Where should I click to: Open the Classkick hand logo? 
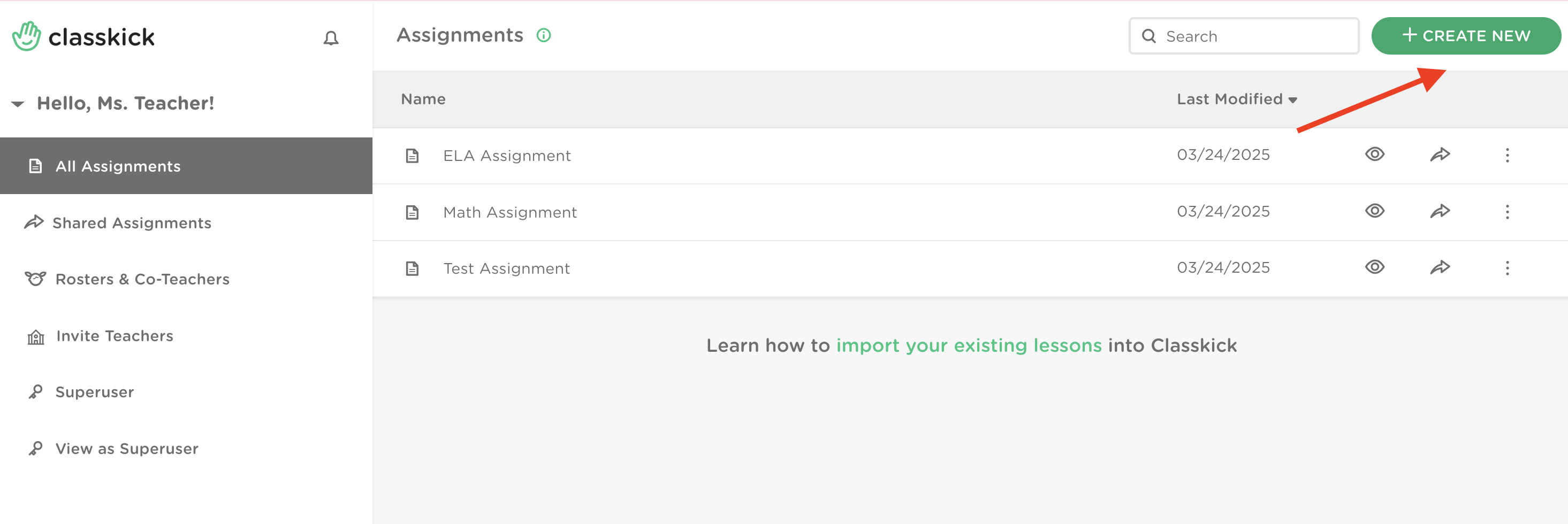click(26, 36)
